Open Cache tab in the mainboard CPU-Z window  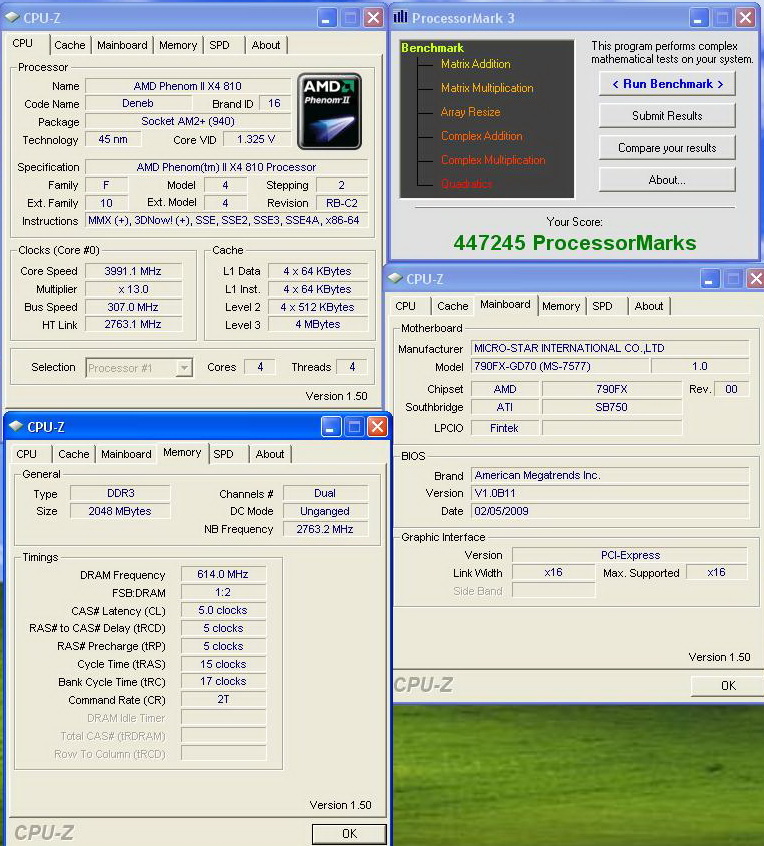point(453,306)
